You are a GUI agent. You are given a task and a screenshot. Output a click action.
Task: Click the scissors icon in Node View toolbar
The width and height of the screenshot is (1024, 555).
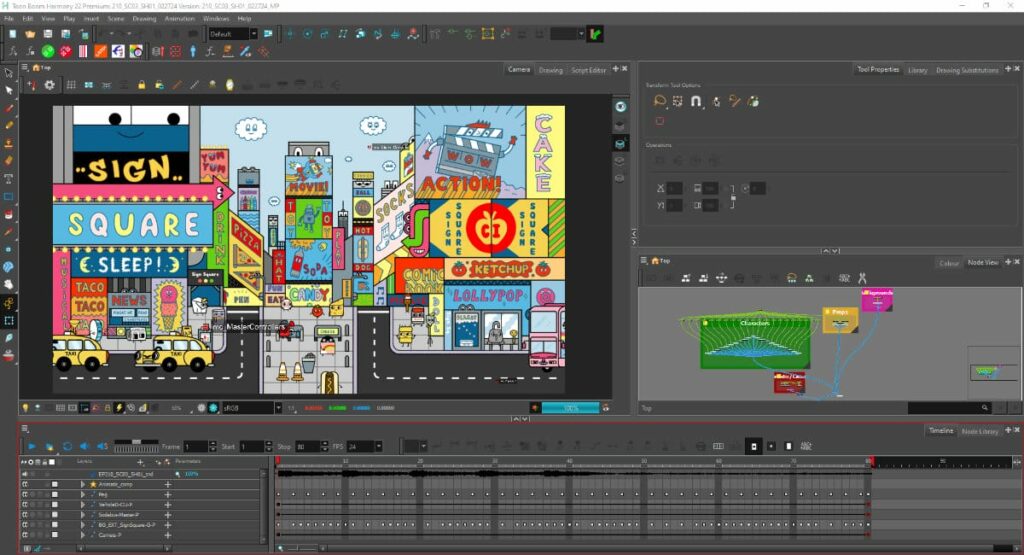point(862,278)
